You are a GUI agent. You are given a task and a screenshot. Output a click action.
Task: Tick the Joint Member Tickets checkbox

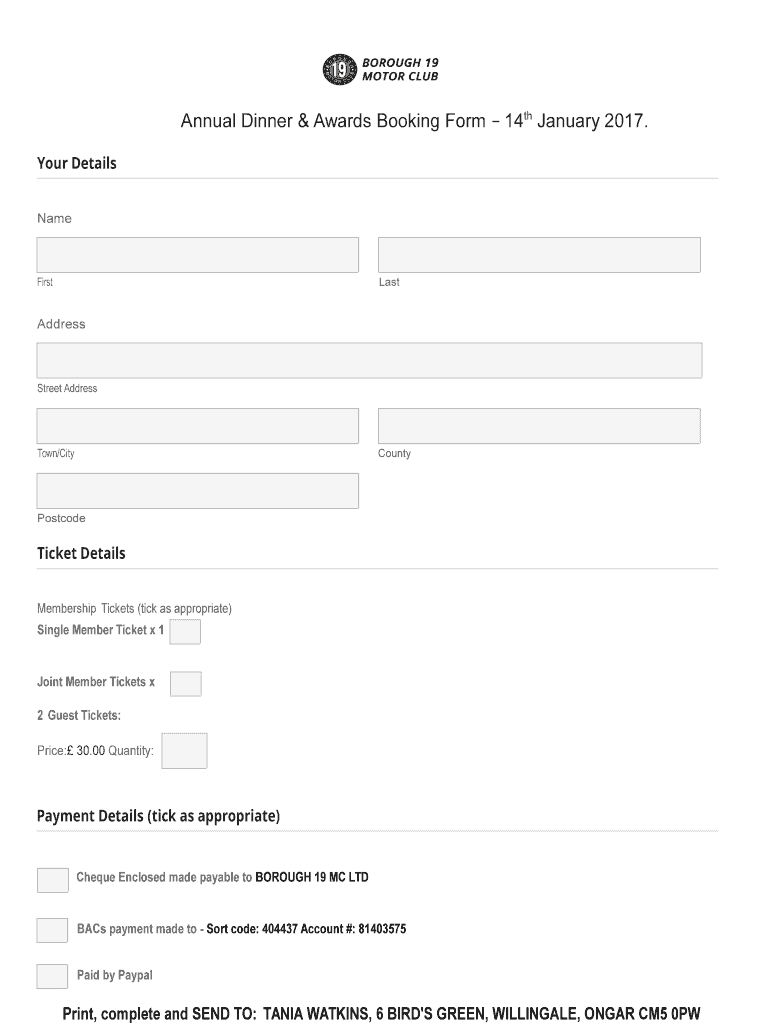point(185,684)
